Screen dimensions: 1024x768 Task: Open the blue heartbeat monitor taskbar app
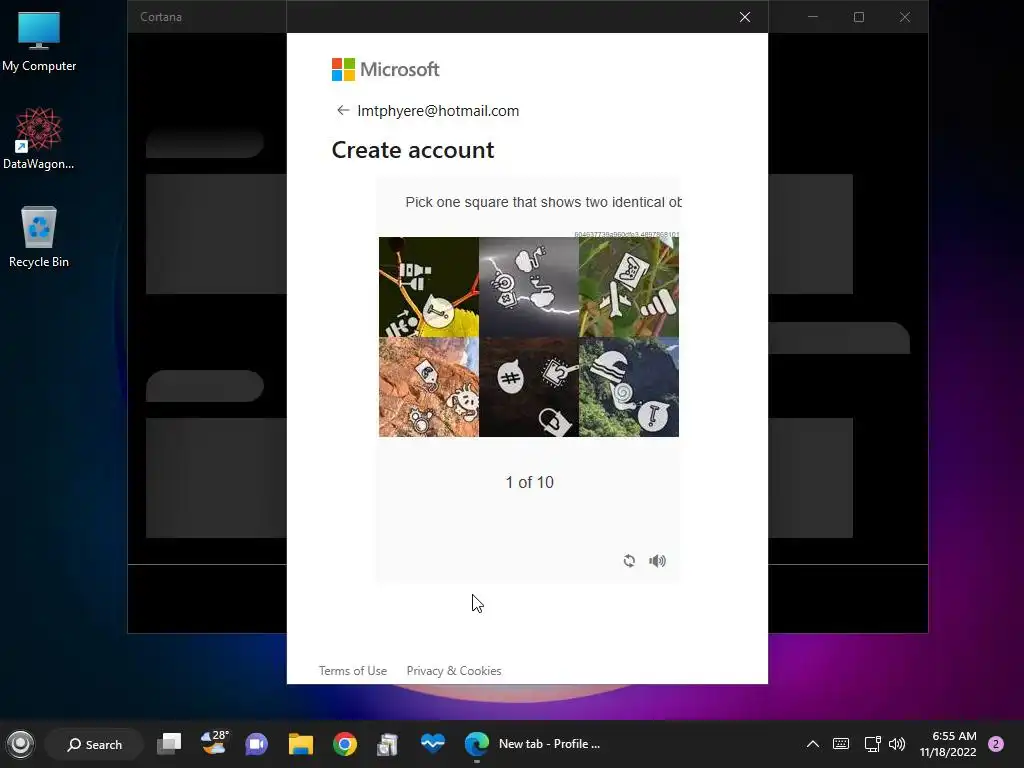coord(432,743)
